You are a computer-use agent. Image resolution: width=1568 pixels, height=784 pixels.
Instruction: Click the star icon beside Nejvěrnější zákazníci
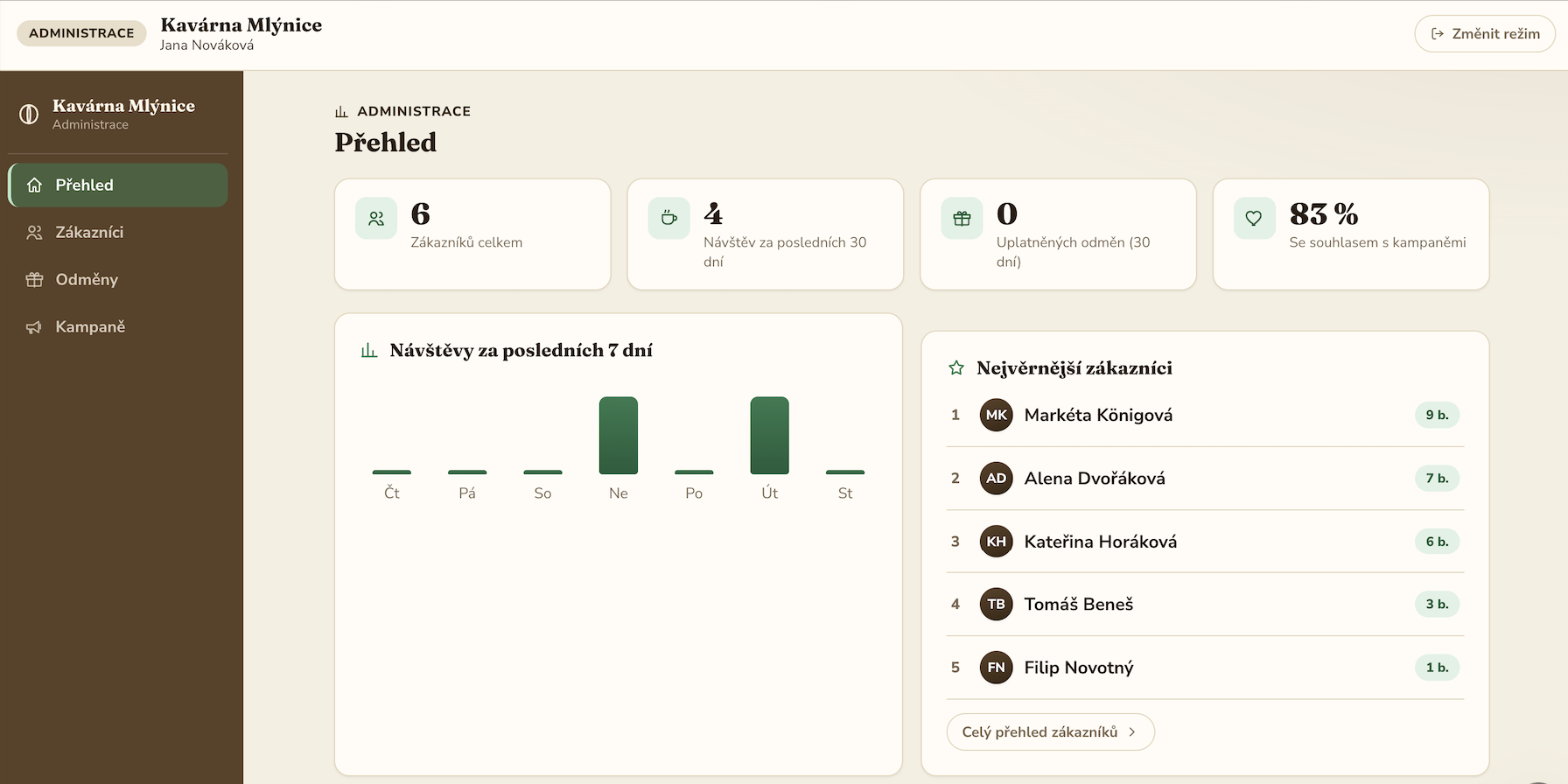956,368
